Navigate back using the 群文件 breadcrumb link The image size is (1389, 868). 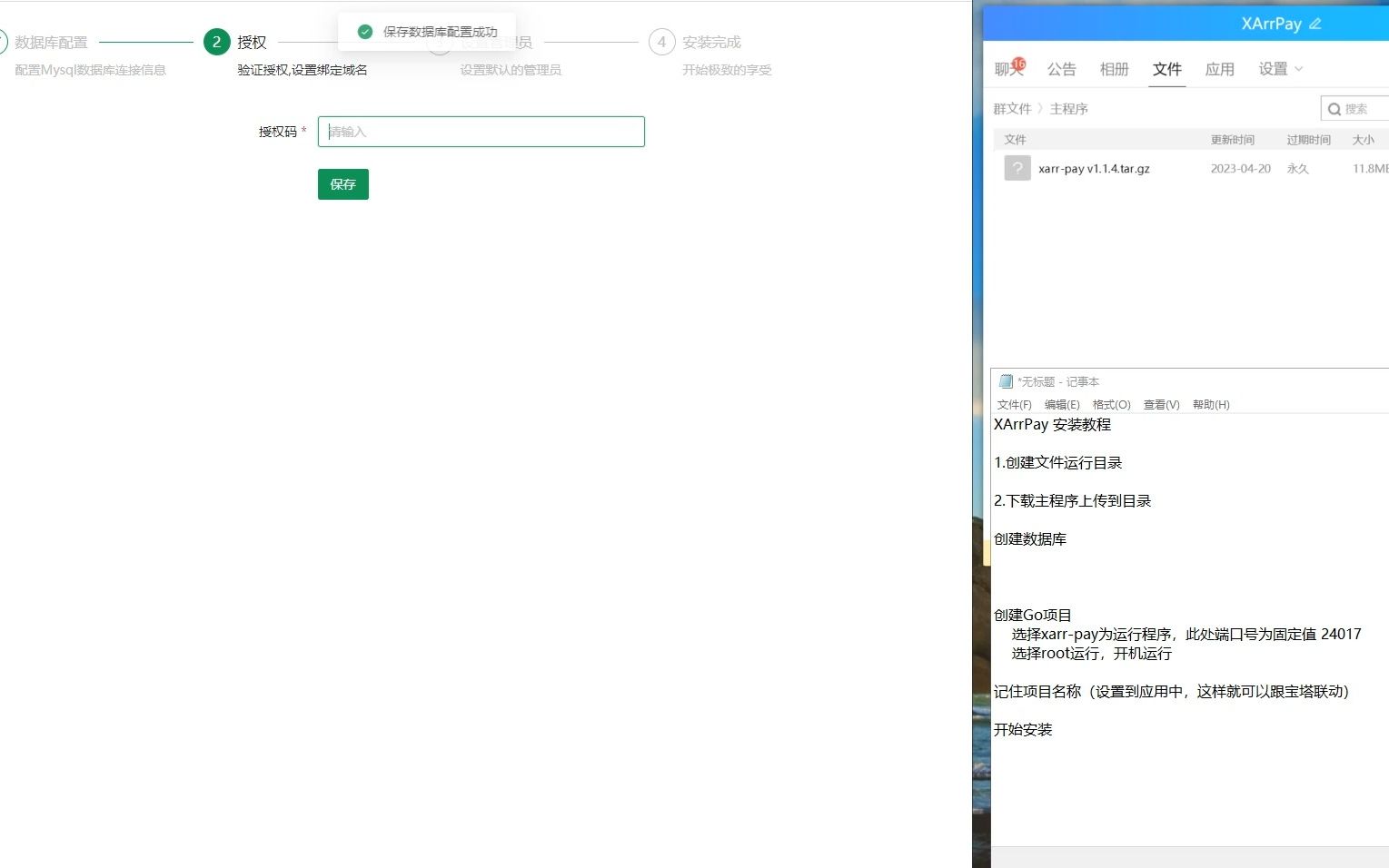1012,108
